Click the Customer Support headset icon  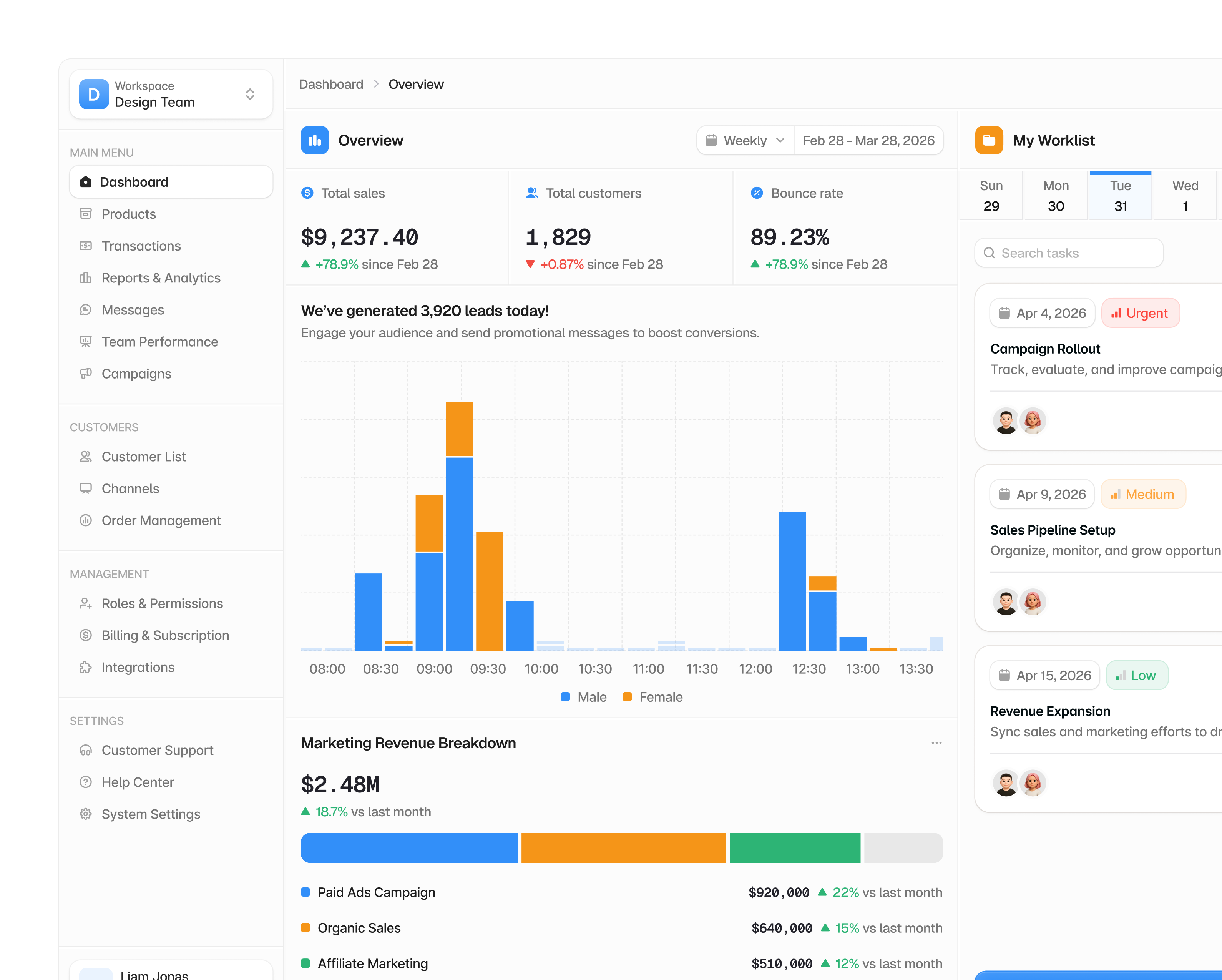point(86,750)
